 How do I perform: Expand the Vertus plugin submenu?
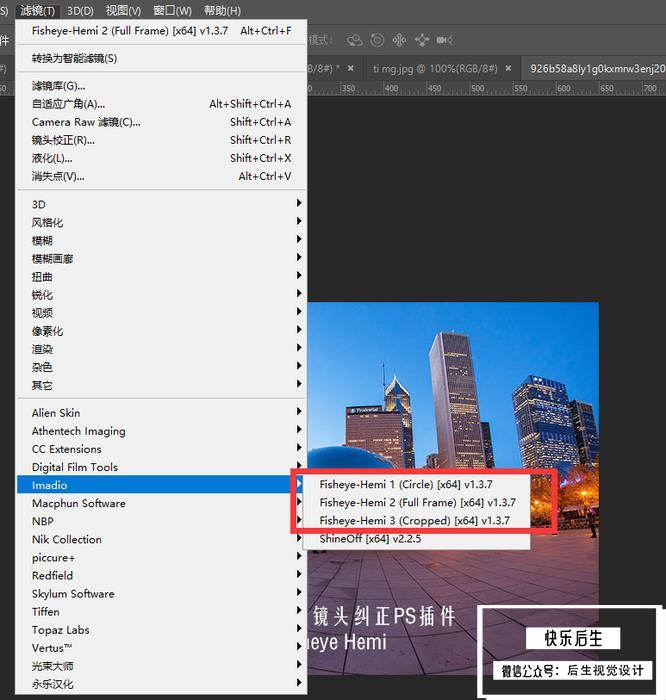click(161, 648)
